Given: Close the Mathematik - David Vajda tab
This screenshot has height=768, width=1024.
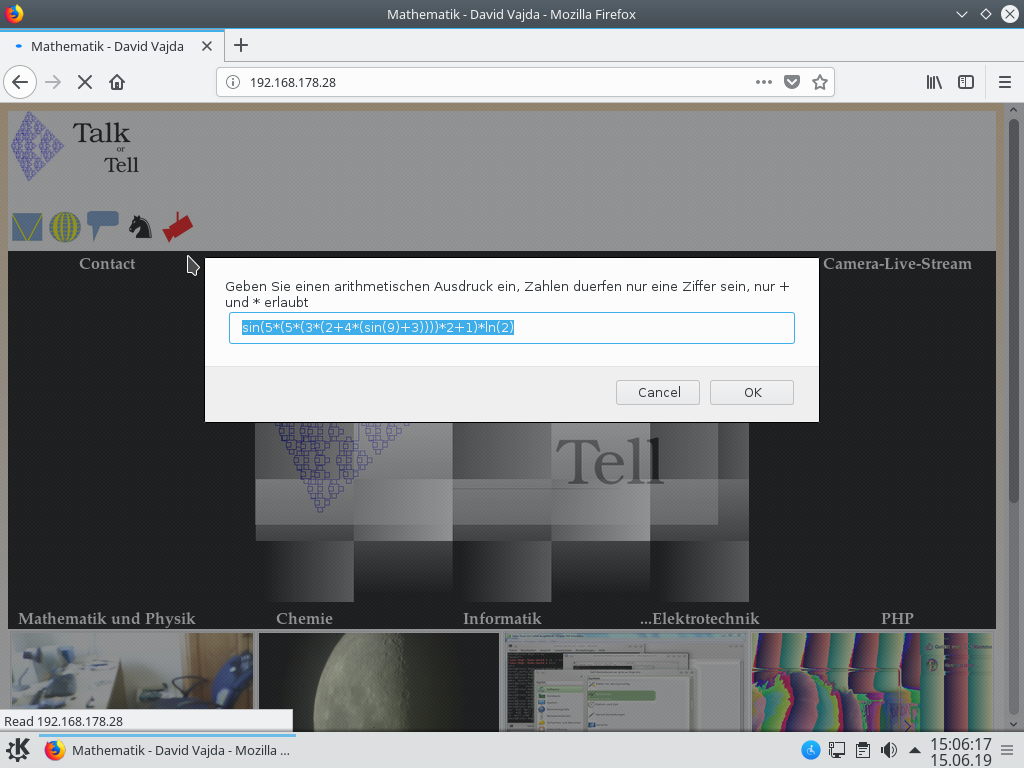Looking at the screenshot, I should pos(207,46).
